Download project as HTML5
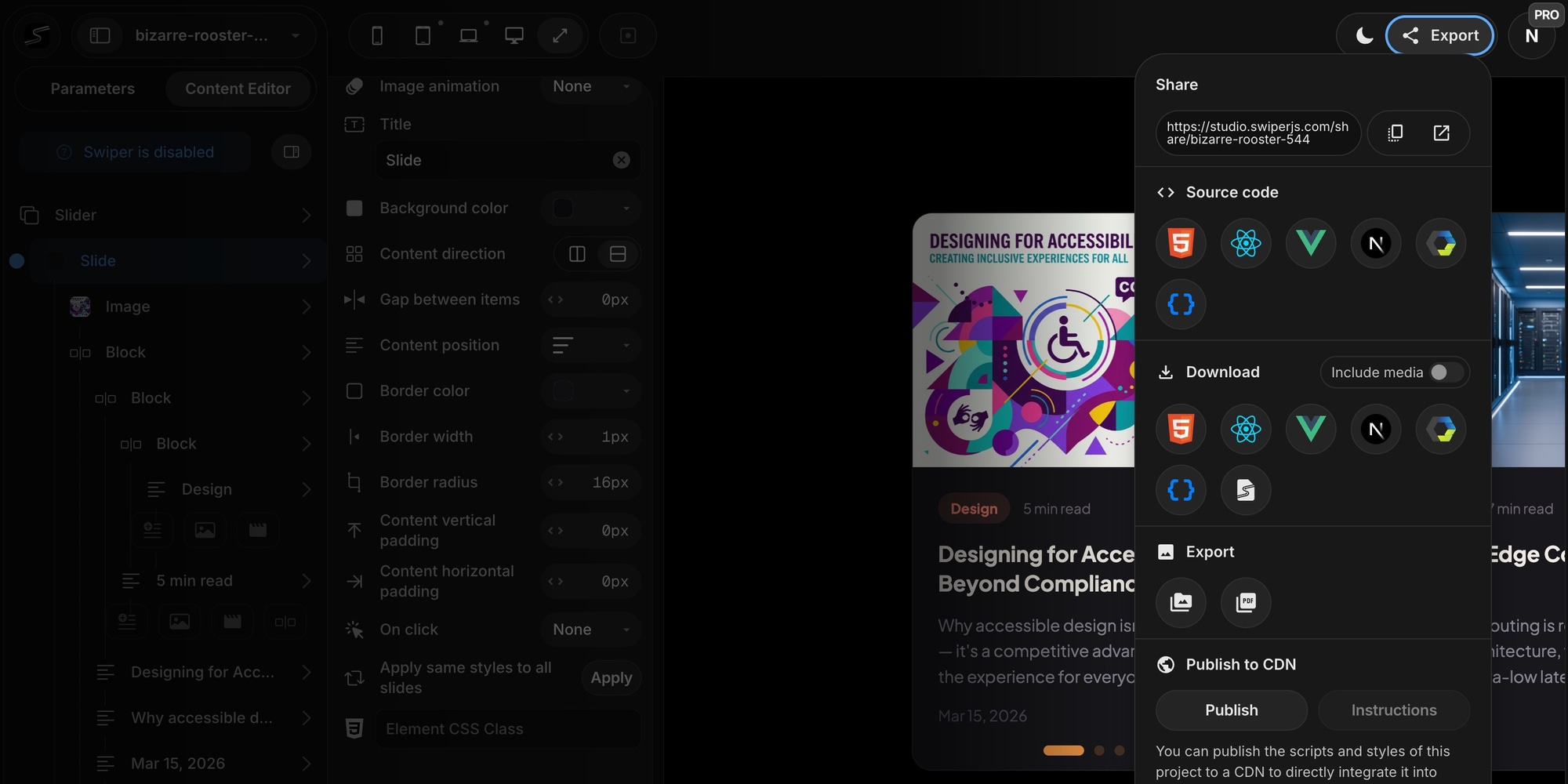 pyautogui.click(x=1181, y=430)
